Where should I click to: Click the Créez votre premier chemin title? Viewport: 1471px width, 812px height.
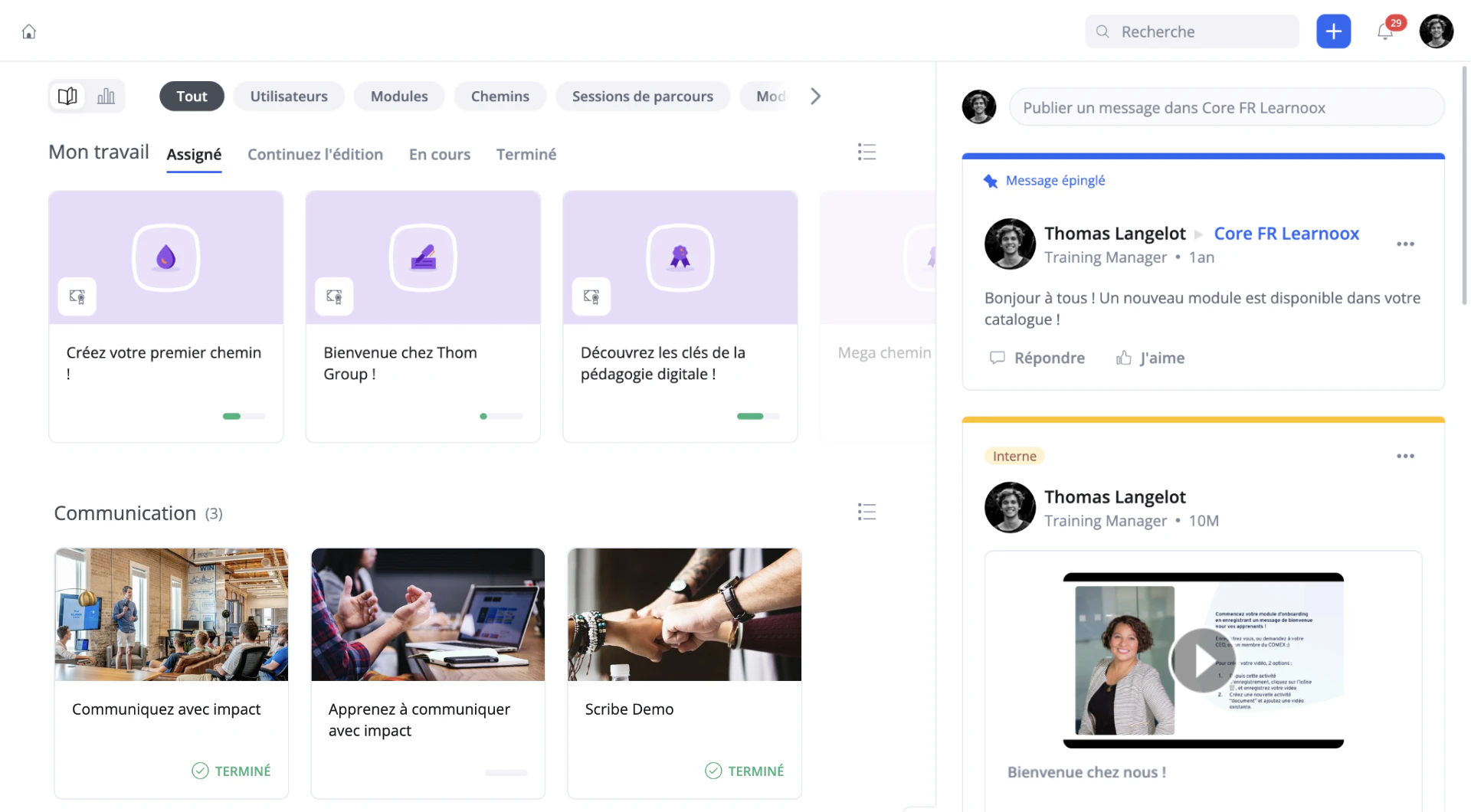pyautogui.click(x=164, y=363)
